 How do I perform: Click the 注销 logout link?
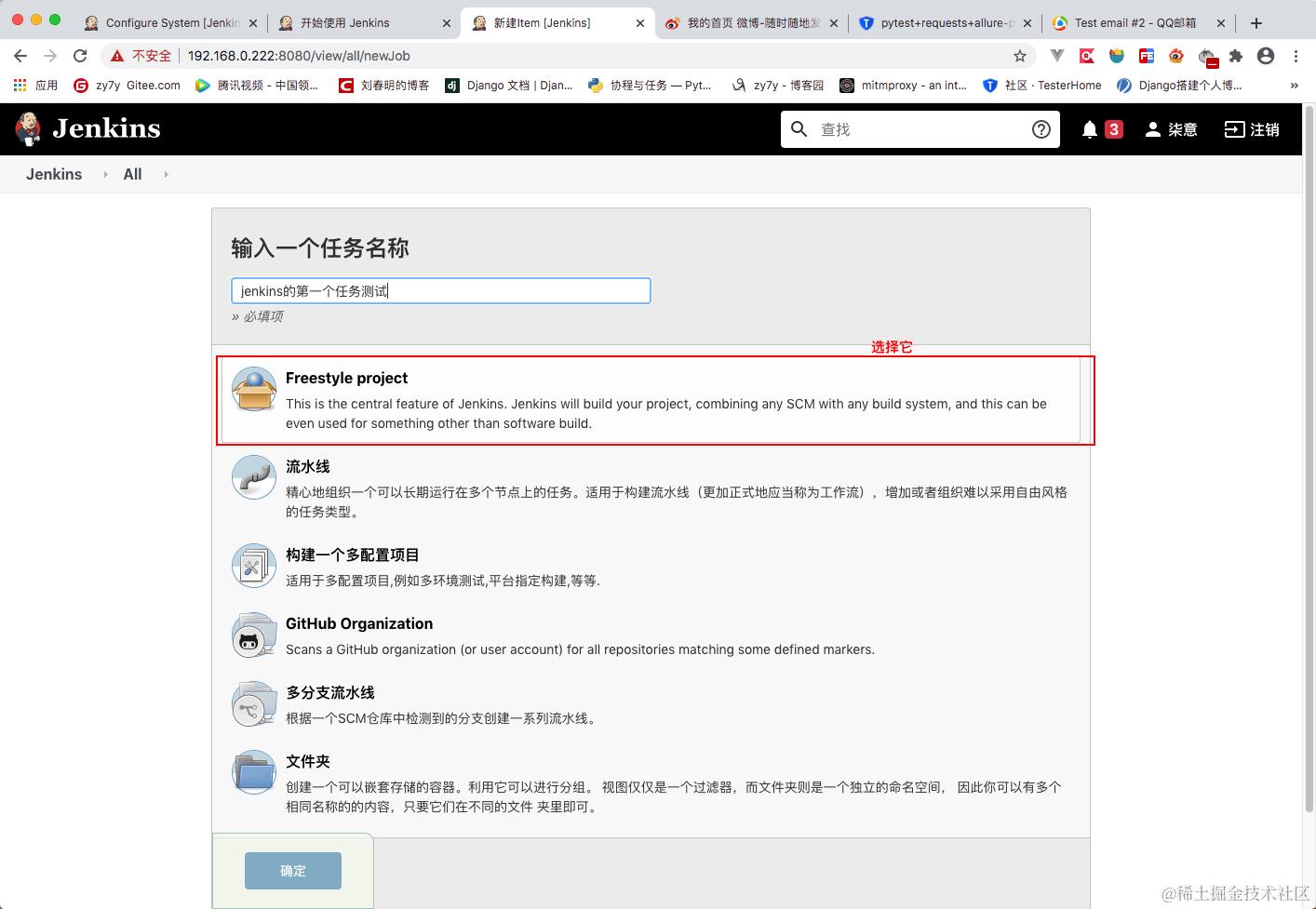[x=1252, y=129]
